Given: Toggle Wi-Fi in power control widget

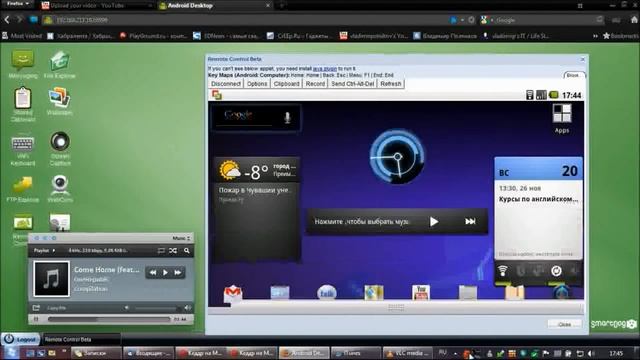Looking at the screenshot, I should click(503, 271).
